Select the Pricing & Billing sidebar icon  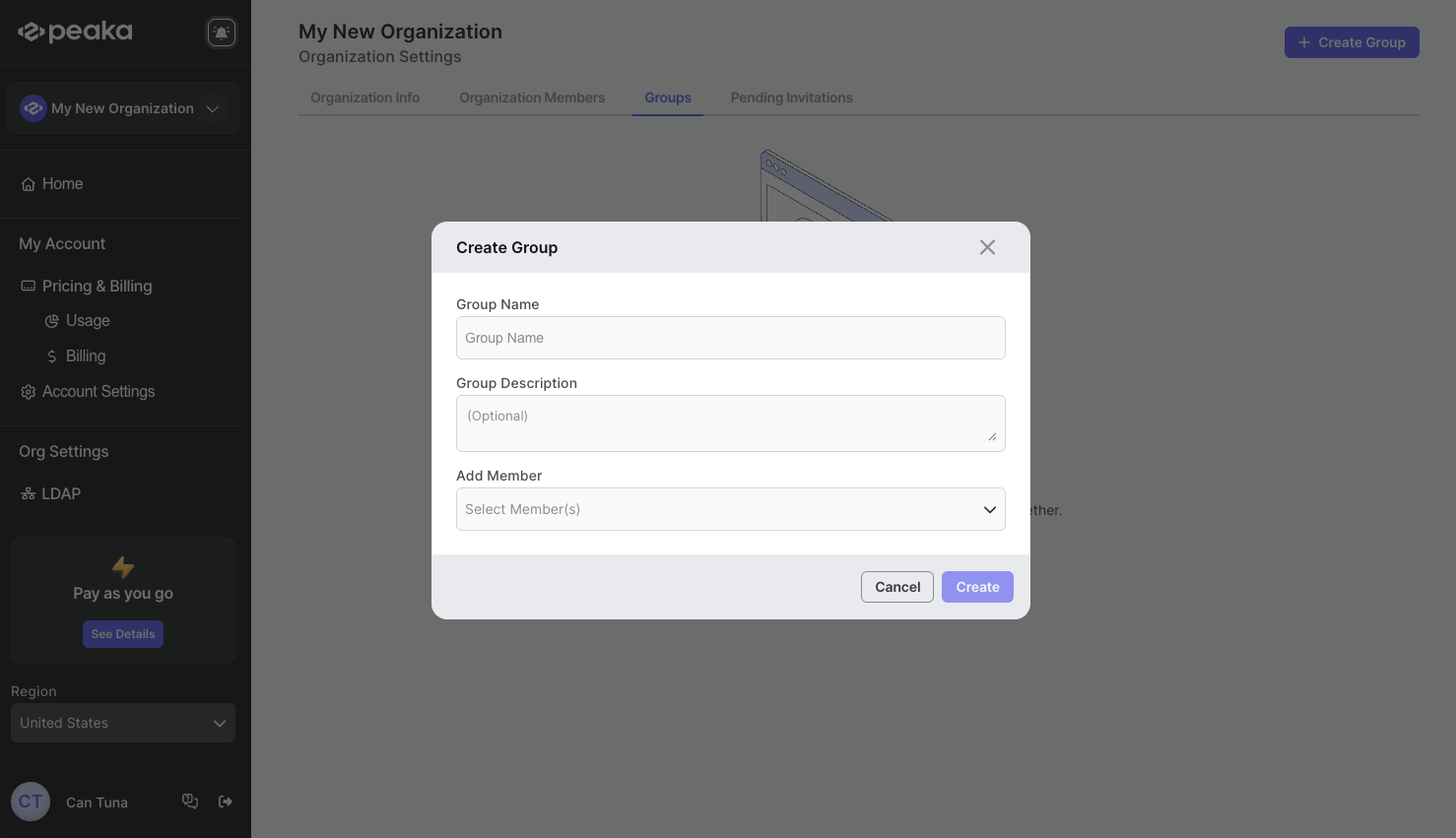(x=28, y=286)
